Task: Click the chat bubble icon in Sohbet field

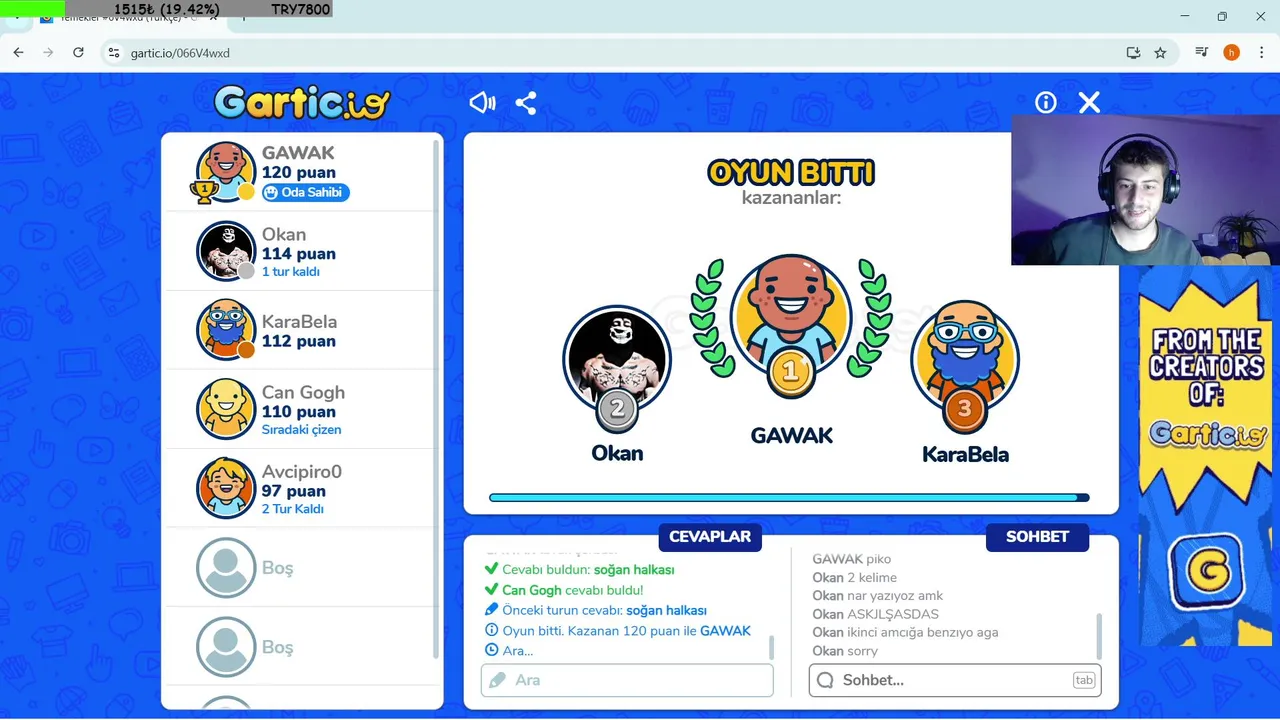Action: pyautogui.click(x=825, y=680)
